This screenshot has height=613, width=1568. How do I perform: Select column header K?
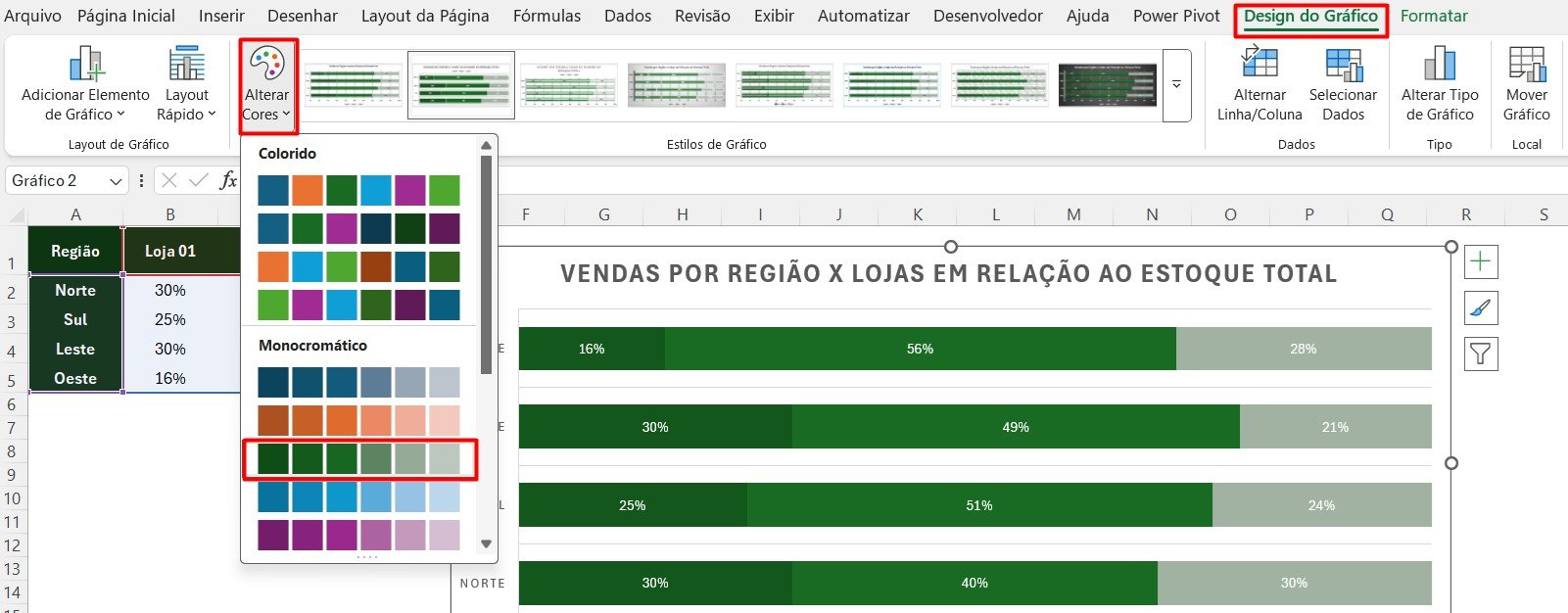[x=918, y=214]
